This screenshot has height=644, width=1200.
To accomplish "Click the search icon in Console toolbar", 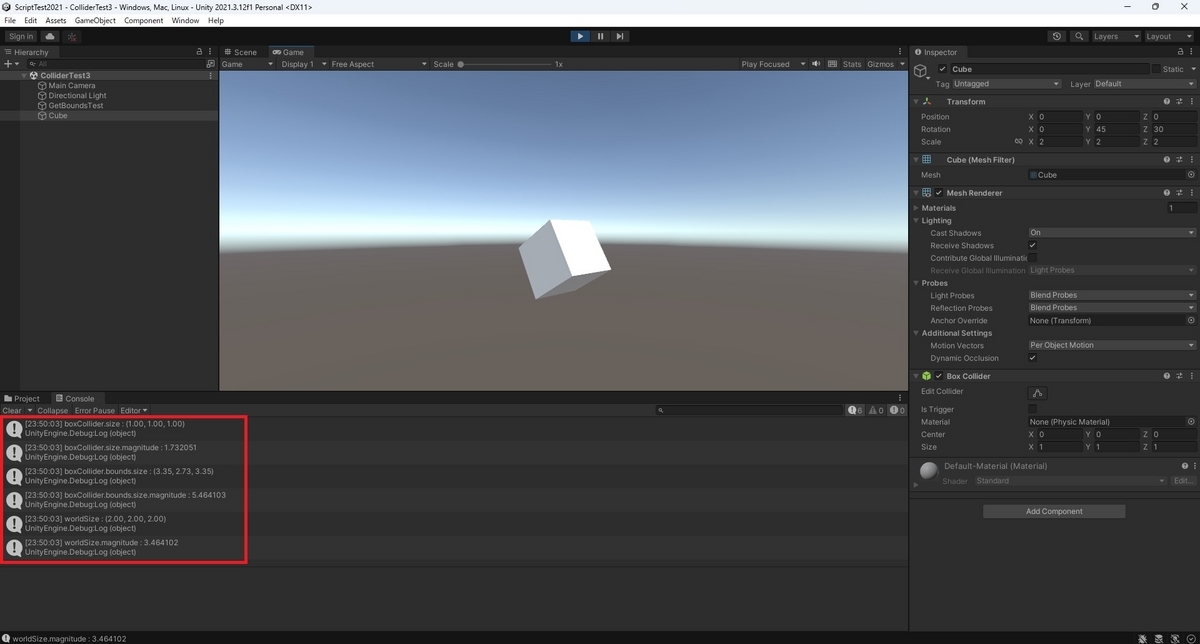I will coord(659,410).
